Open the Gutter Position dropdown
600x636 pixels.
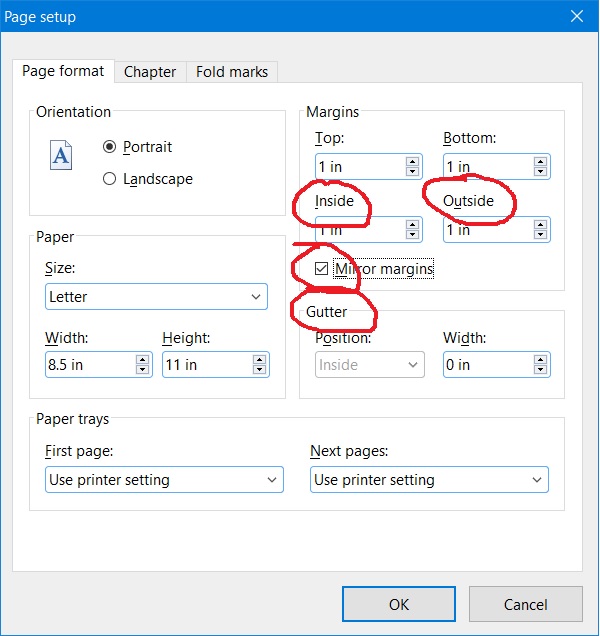point(371,365)
